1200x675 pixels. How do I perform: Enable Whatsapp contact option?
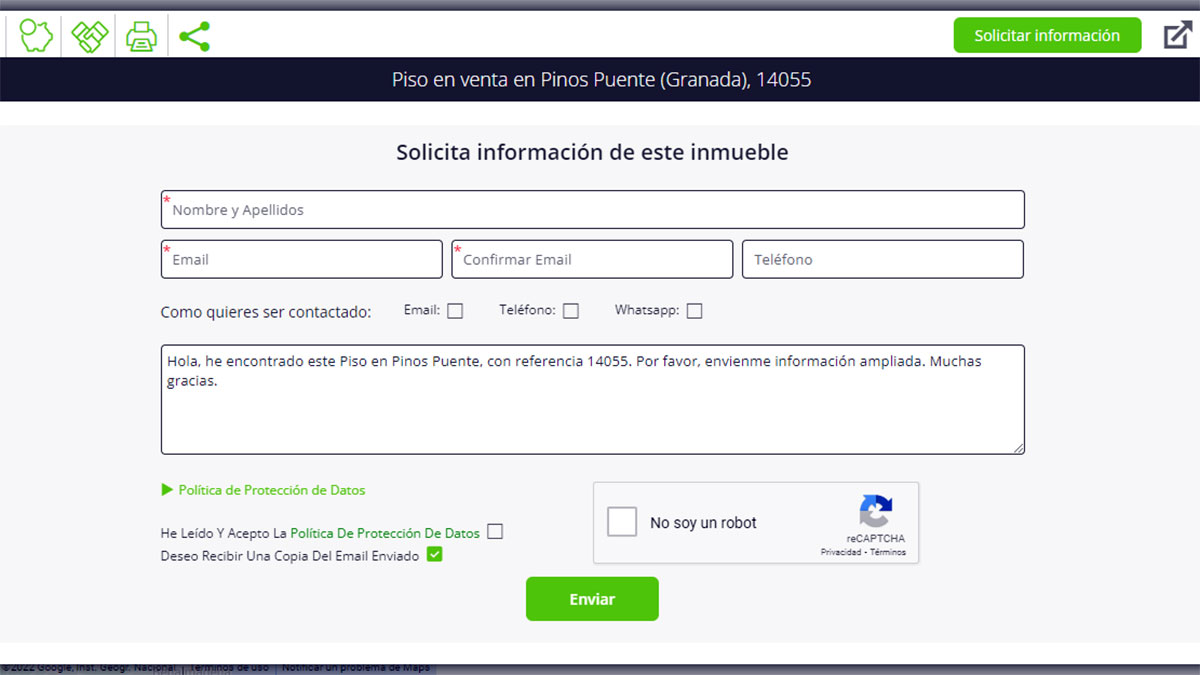tap(694, 311)
